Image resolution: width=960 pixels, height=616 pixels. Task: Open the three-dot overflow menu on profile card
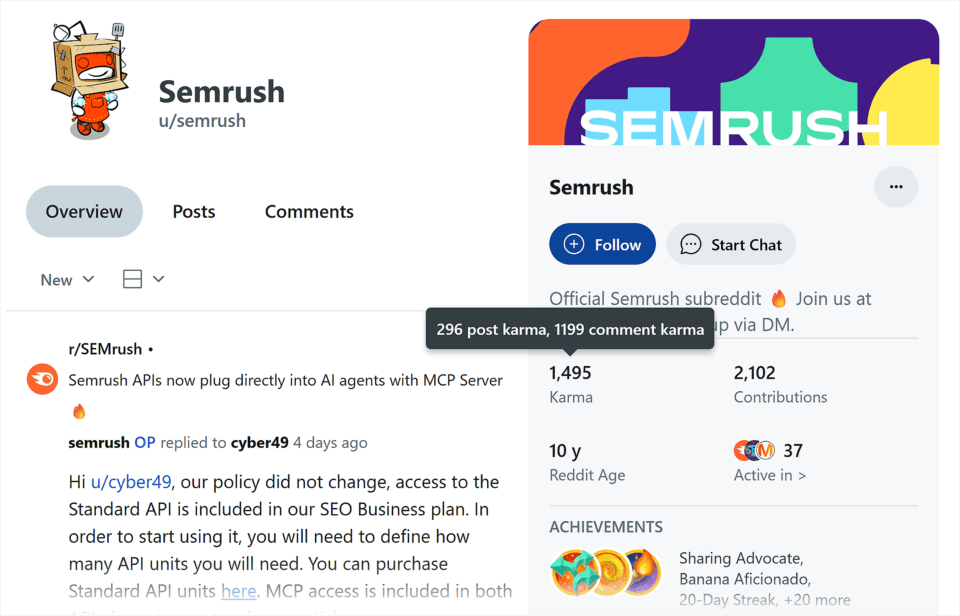click(x=896, y=187)
